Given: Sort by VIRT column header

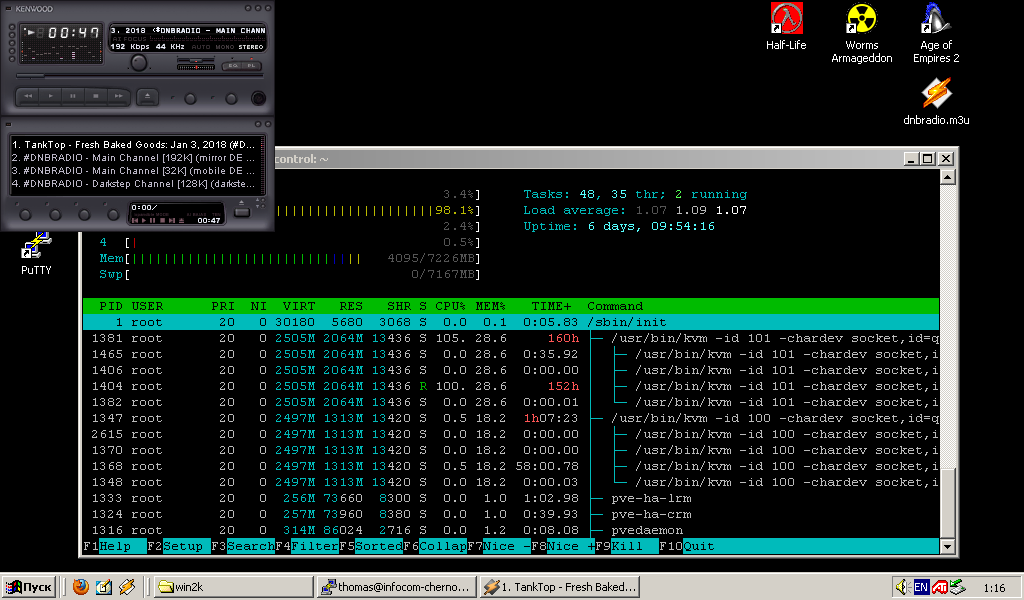Looking at the screenshot, I should point(299,306).
